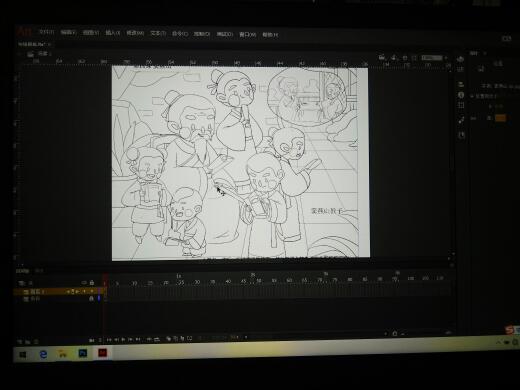Open the 插入(I) Insert menu

(113, 33)
